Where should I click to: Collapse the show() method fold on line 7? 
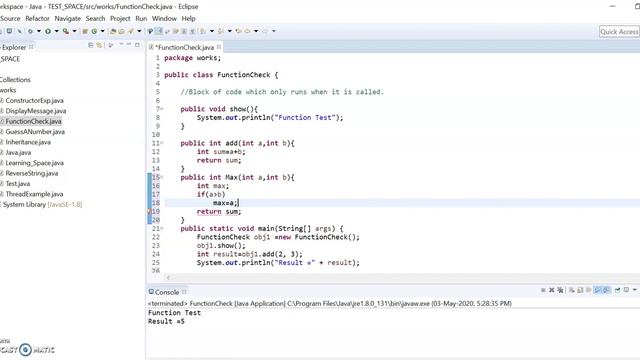(162, 109)
